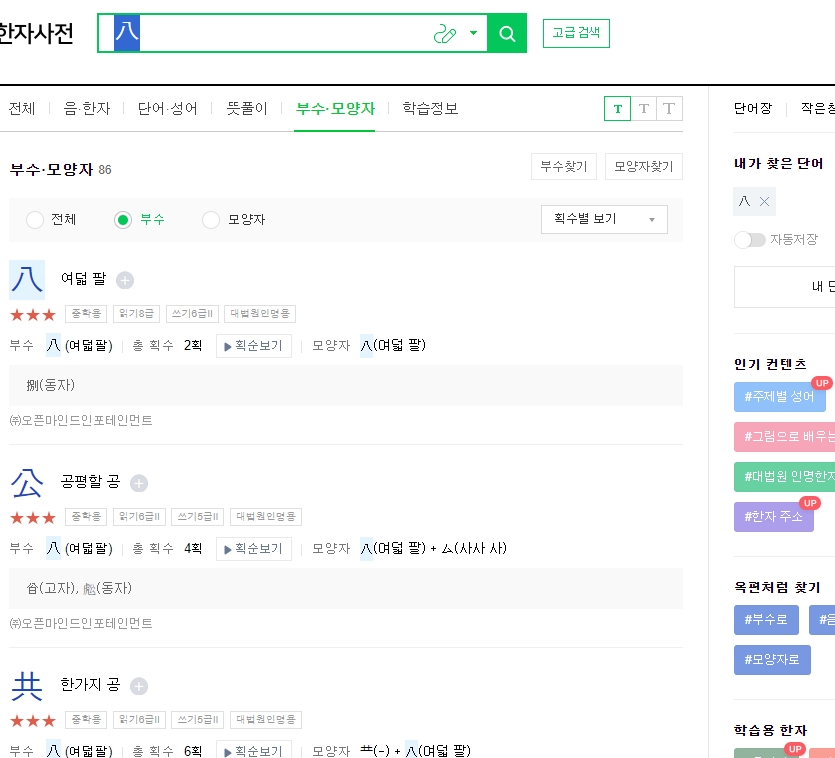835x758 pixels.
Task: Remove 八 chip from 내가 찾은 단어
Action: tap(766, 200)
